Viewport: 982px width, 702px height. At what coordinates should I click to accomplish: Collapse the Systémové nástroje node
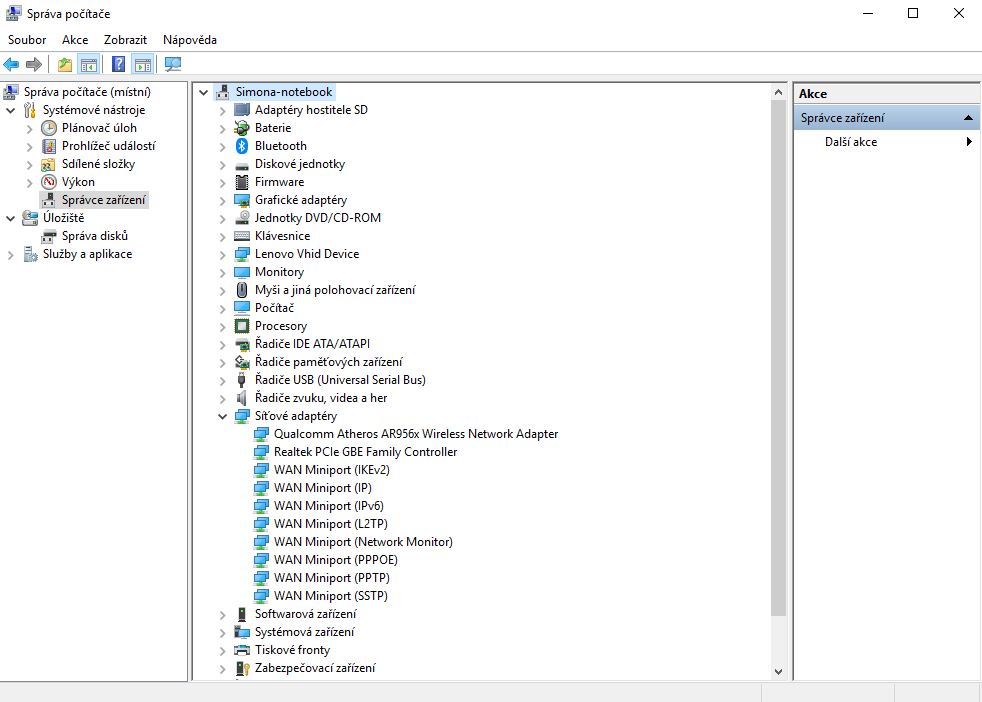click(x=11, y=110)
